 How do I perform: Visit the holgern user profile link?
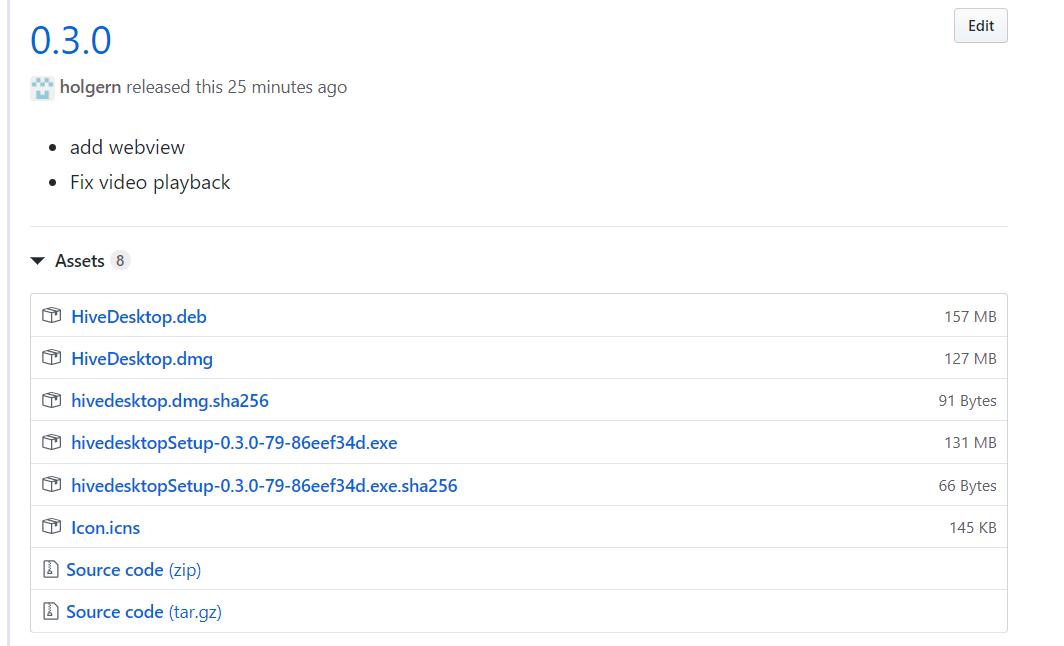click(90, 87)
